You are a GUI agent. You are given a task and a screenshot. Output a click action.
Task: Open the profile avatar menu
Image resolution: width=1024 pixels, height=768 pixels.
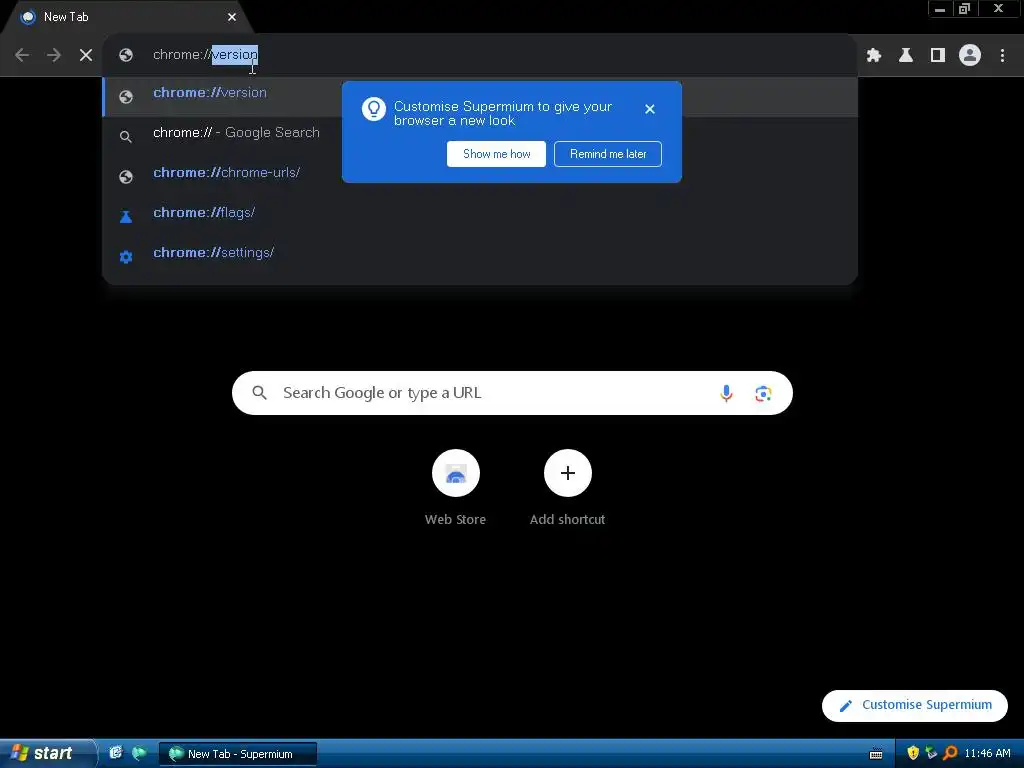pyautogui.click(x=970, y=56)
